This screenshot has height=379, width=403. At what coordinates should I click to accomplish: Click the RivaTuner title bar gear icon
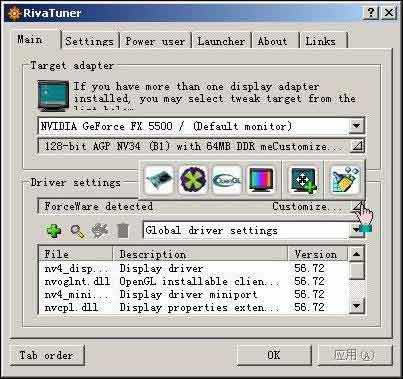(x=14, y=13)
